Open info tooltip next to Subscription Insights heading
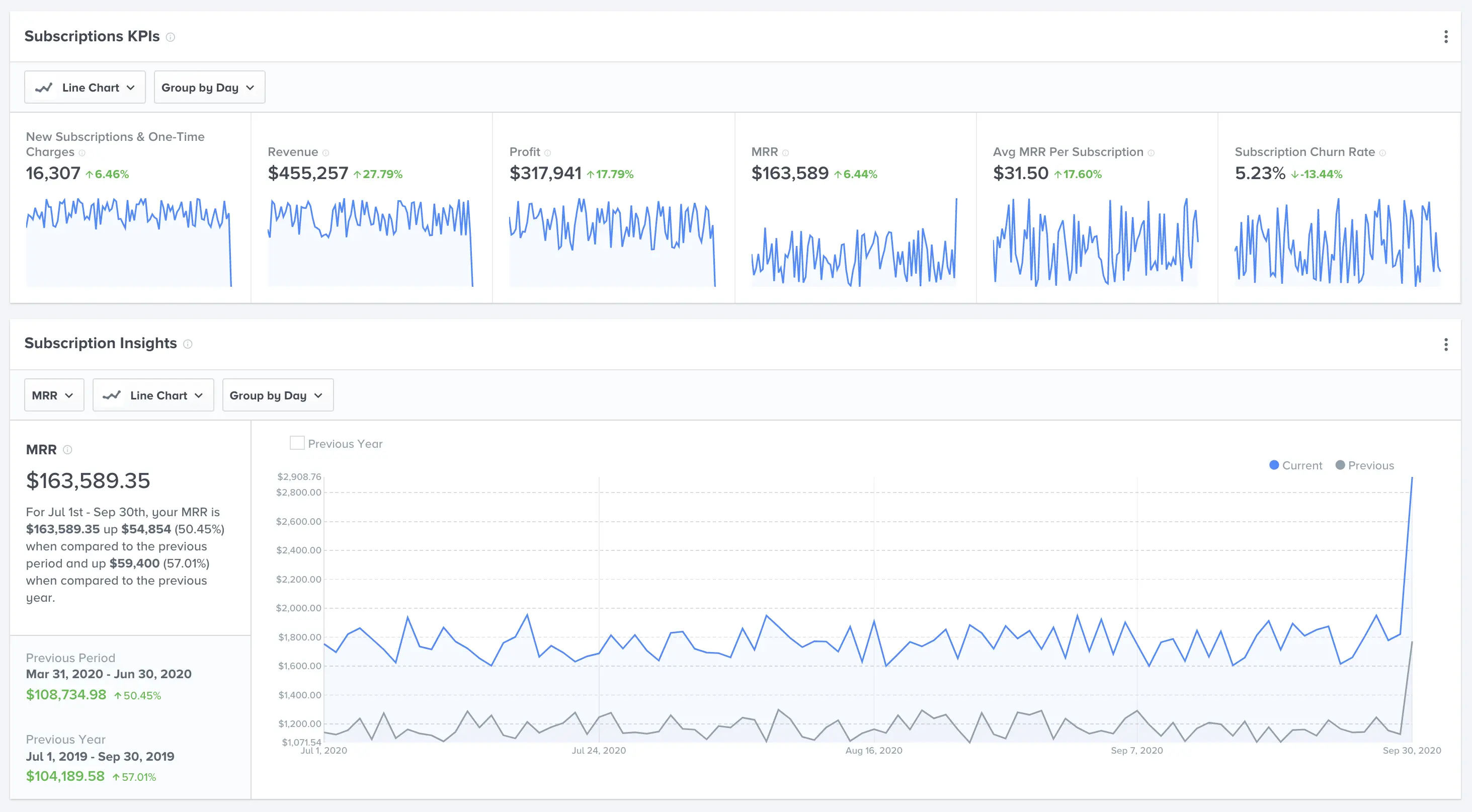This screenshot has width=1472, height=812. coord(187,345)
